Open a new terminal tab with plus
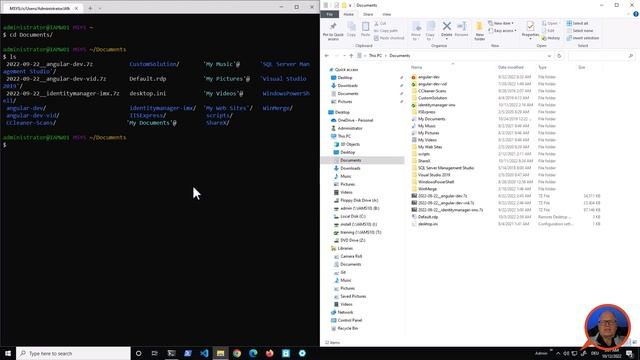The image size is (640, 360). coord(90,8)
